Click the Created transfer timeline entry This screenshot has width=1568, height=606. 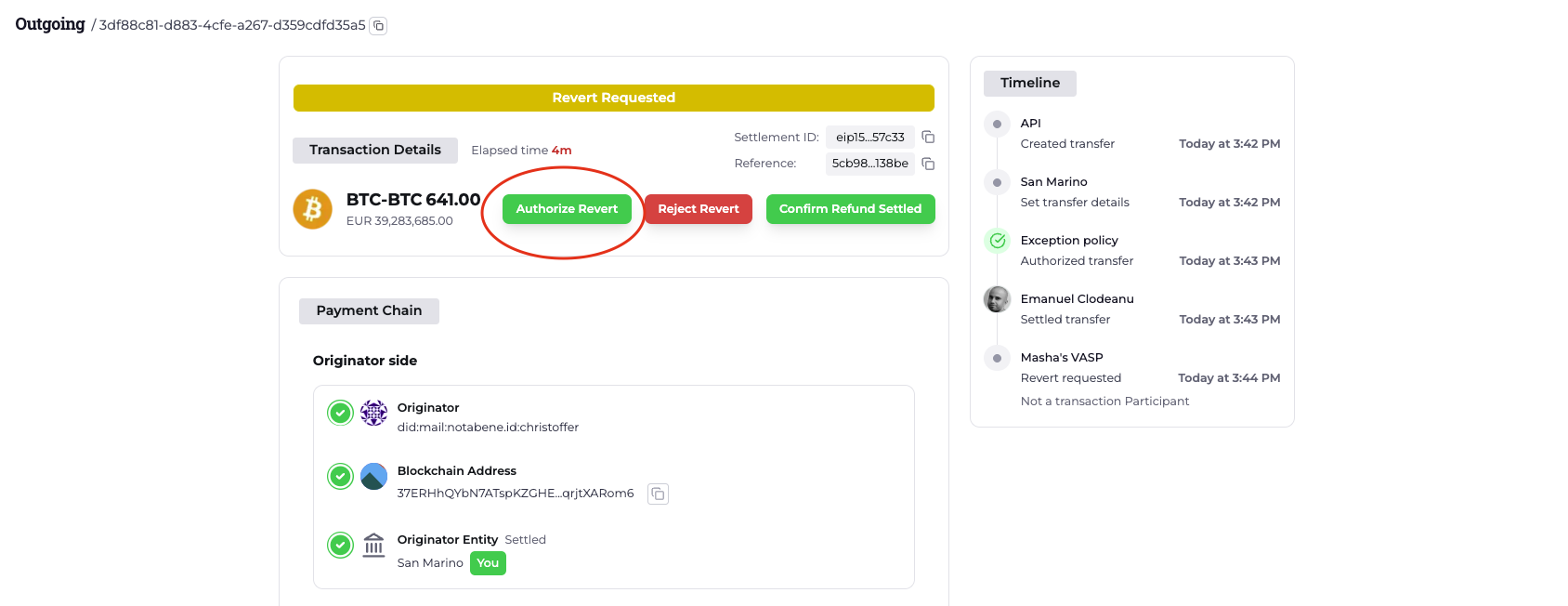[1067, 144]
